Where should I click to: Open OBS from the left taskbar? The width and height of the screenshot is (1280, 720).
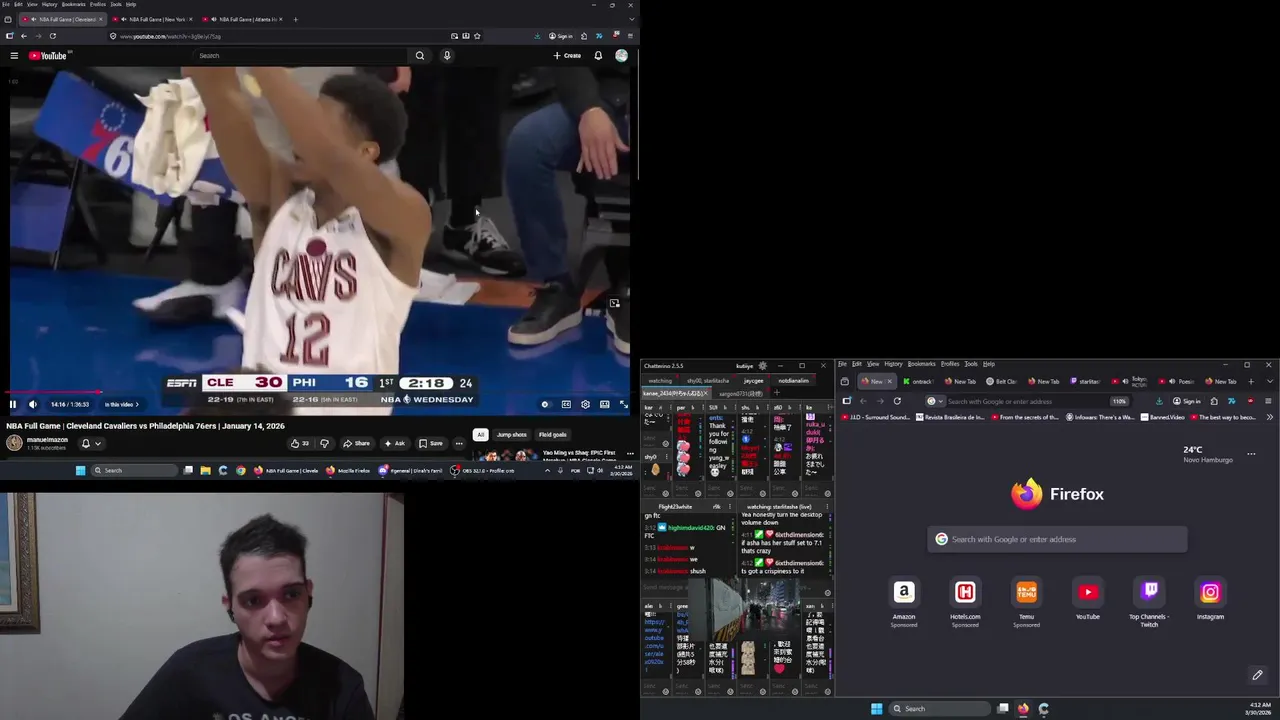484,470
